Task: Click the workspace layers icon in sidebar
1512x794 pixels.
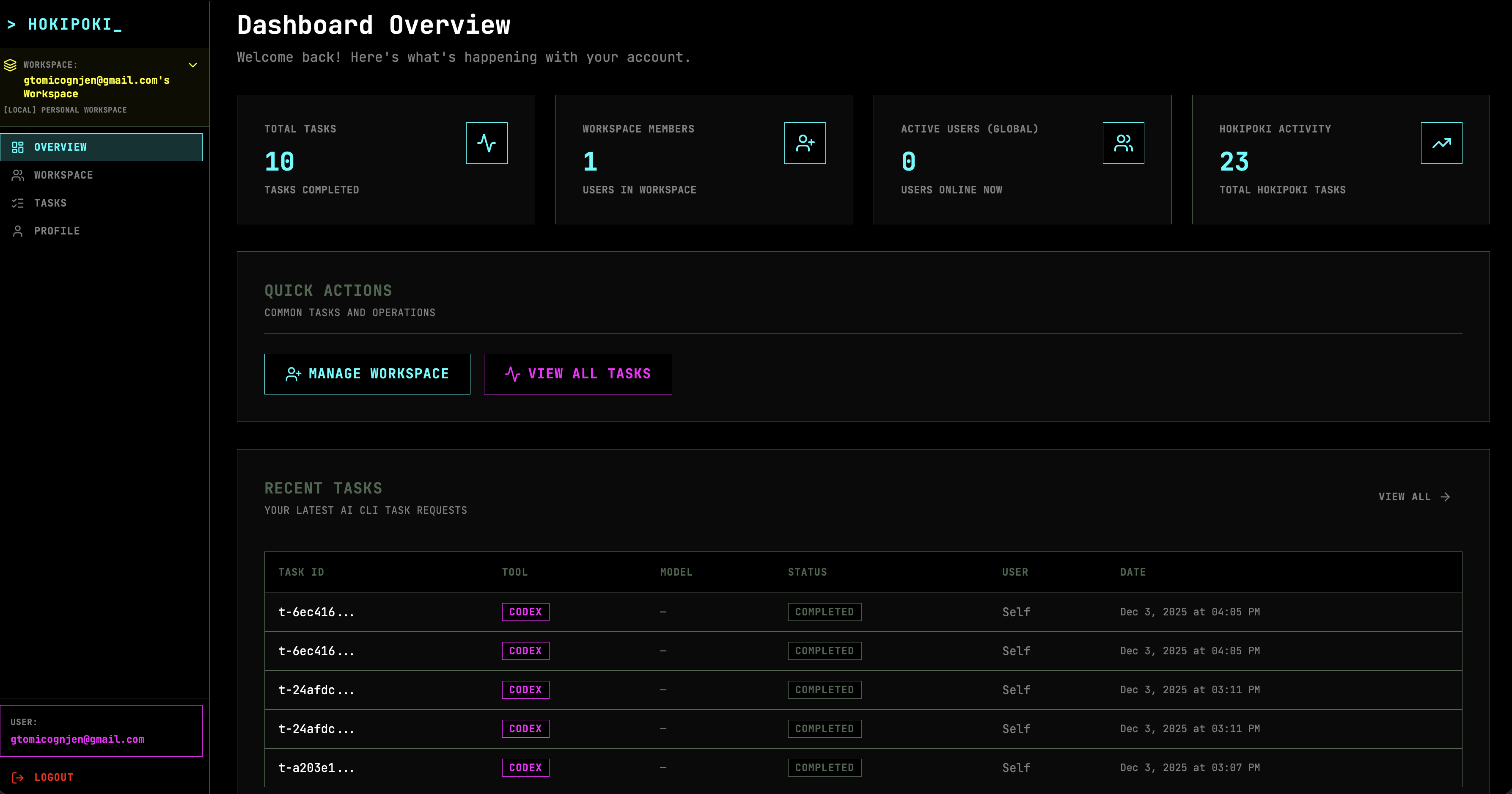Action: pyautogui.click(x=10, y=65)
